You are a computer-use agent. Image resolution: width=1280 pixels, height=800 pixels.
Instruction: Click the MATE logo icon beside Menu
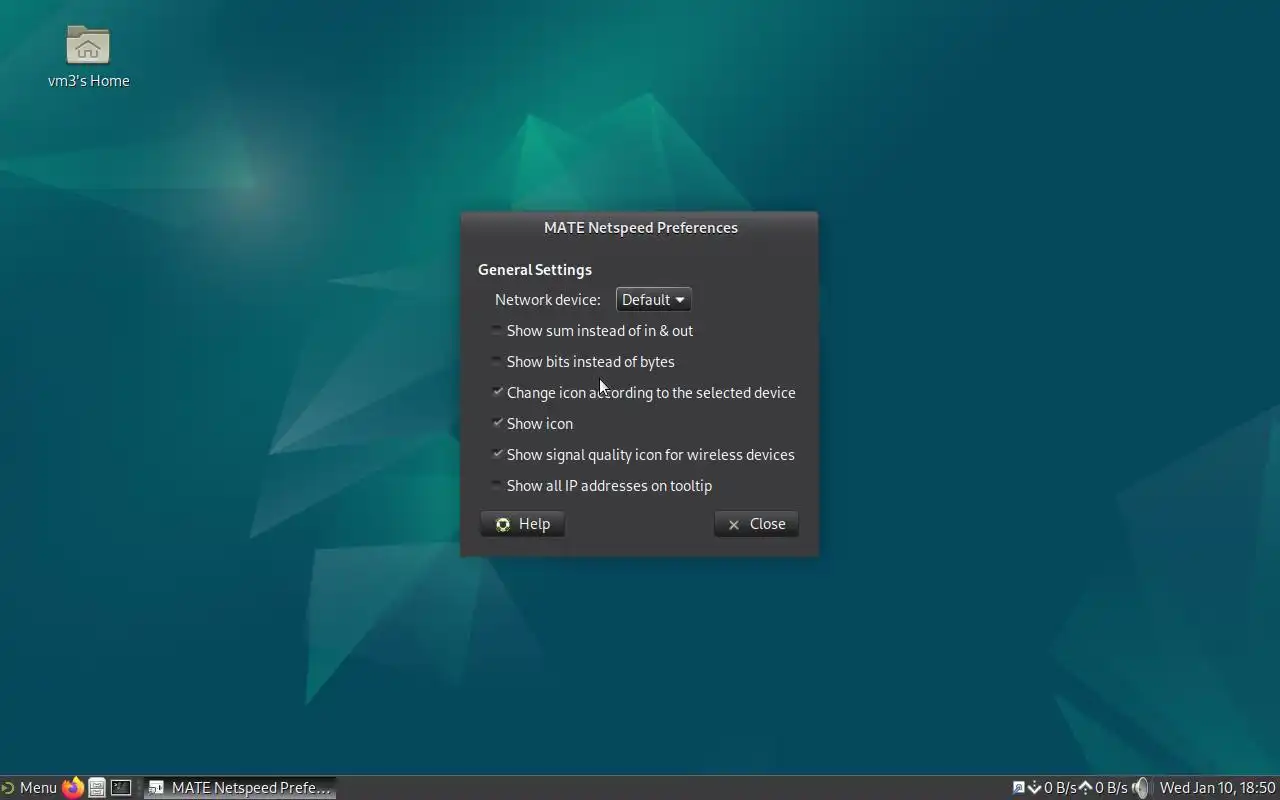point(7,787)
